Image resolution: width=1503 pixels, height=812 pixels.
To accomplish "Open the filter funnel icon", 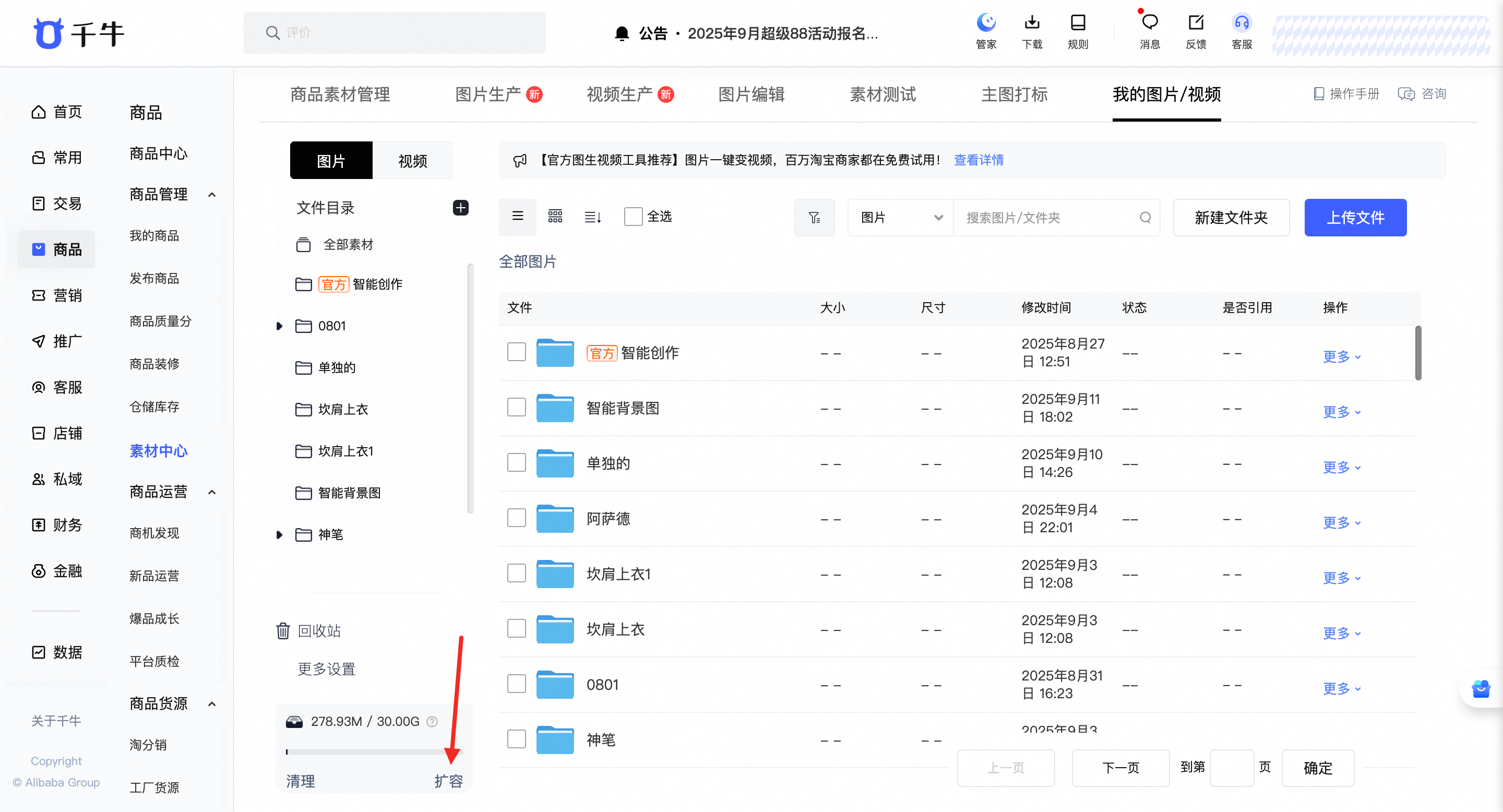I will [x=815, y=218].
